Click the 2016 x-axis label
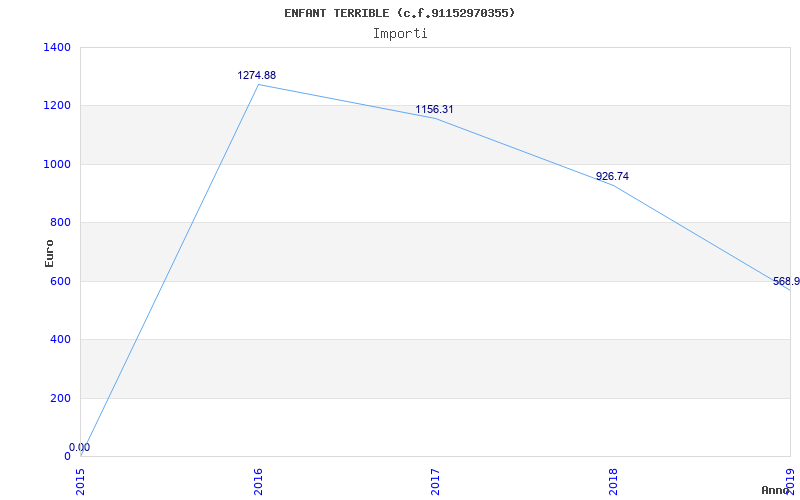800x500 pixels. point(259,481)
